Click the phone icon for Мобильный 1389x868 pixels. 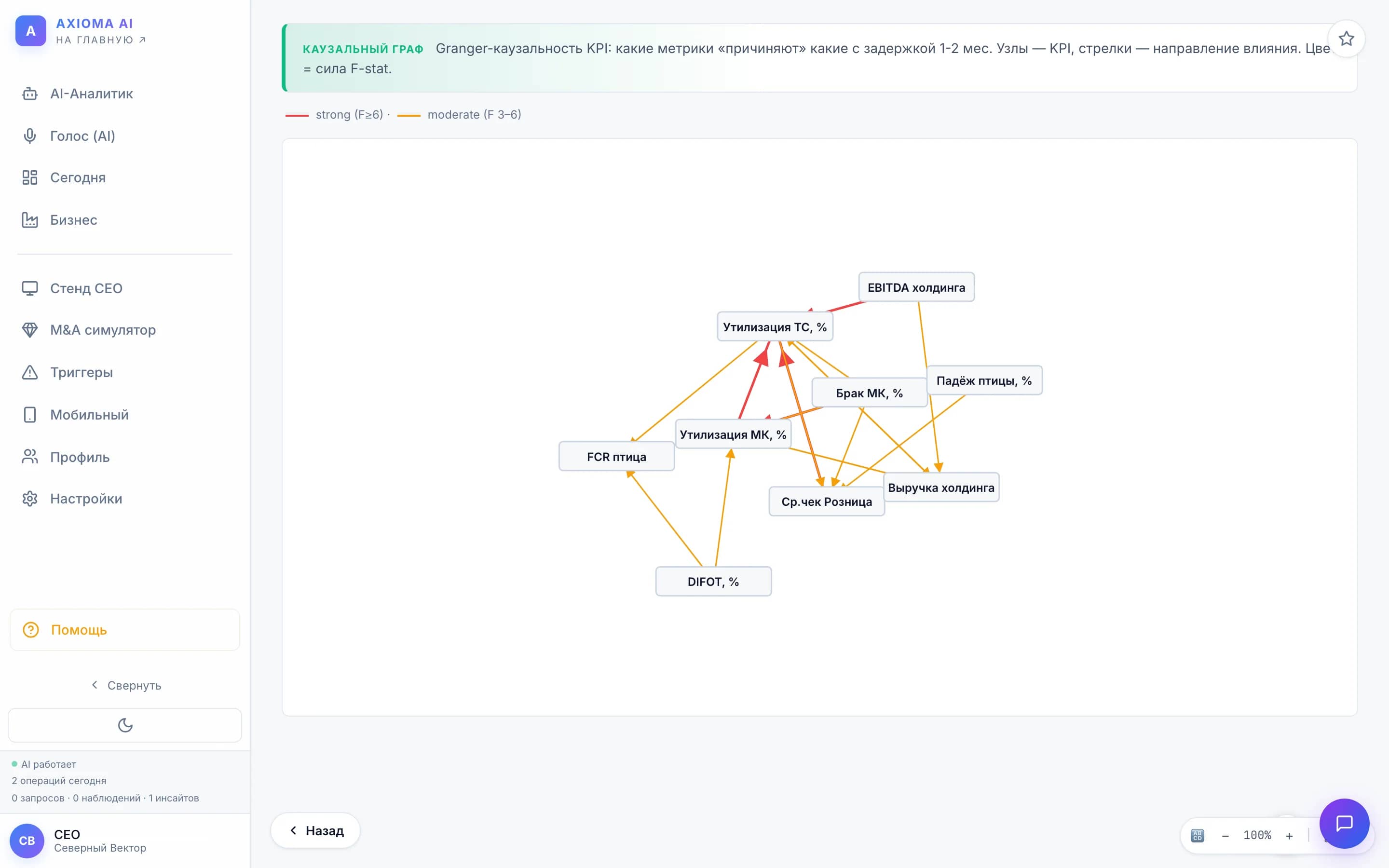[30, 415]
